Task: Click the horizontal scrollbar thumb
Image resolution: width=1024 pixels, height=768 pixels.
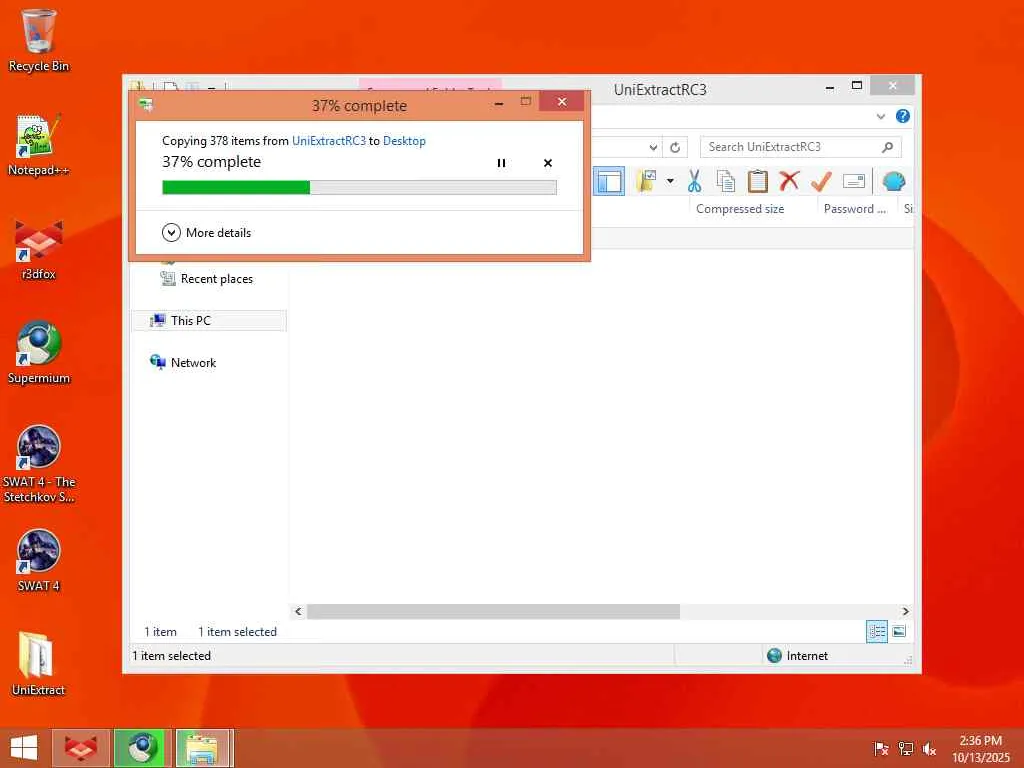Action: click(493, 611)
